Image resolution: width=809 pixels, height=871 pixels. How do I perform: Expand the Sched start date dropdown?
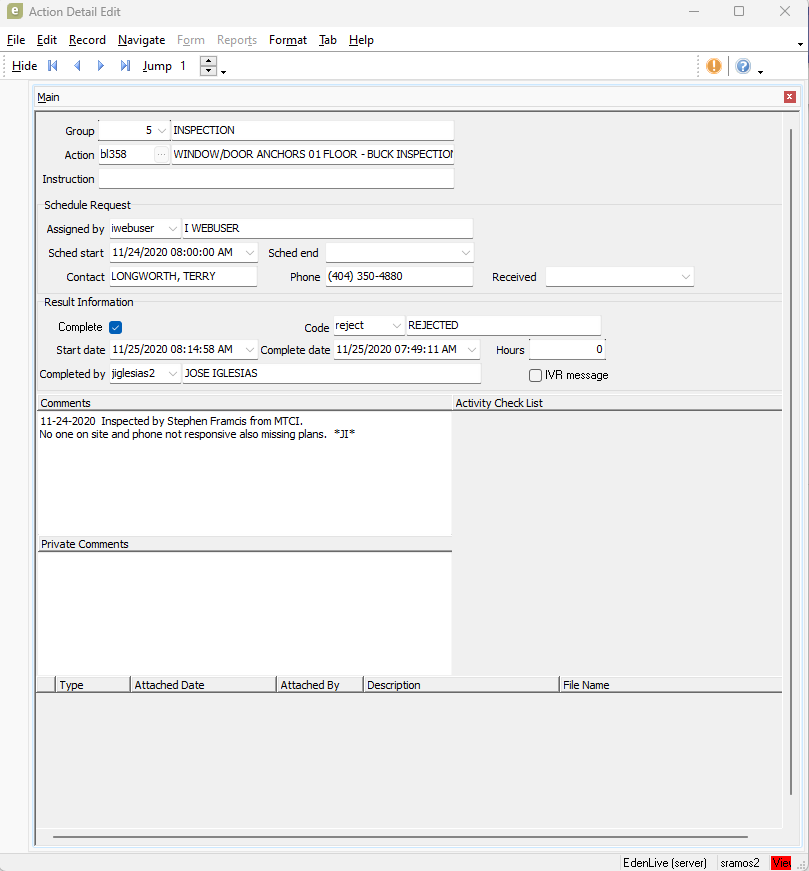249,253
